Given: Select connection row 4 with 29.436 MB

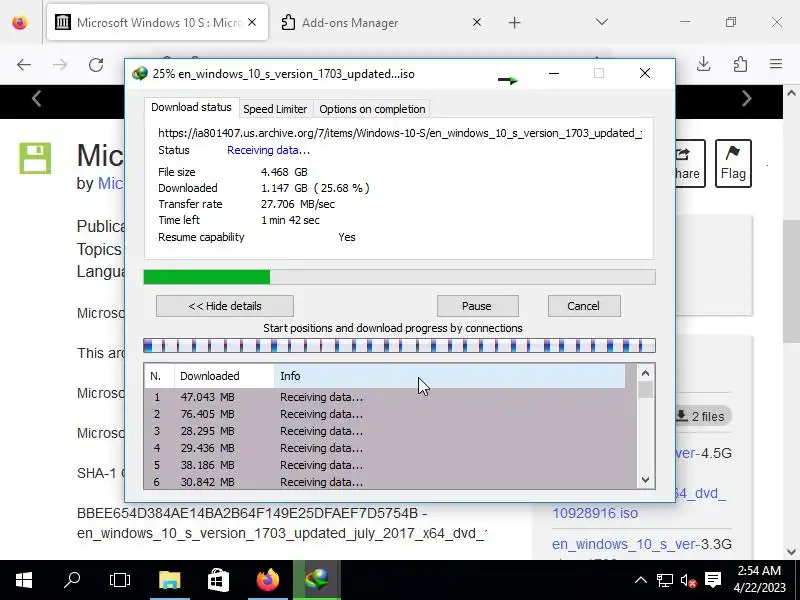Looking at the screenshot, I should [390, 448].
